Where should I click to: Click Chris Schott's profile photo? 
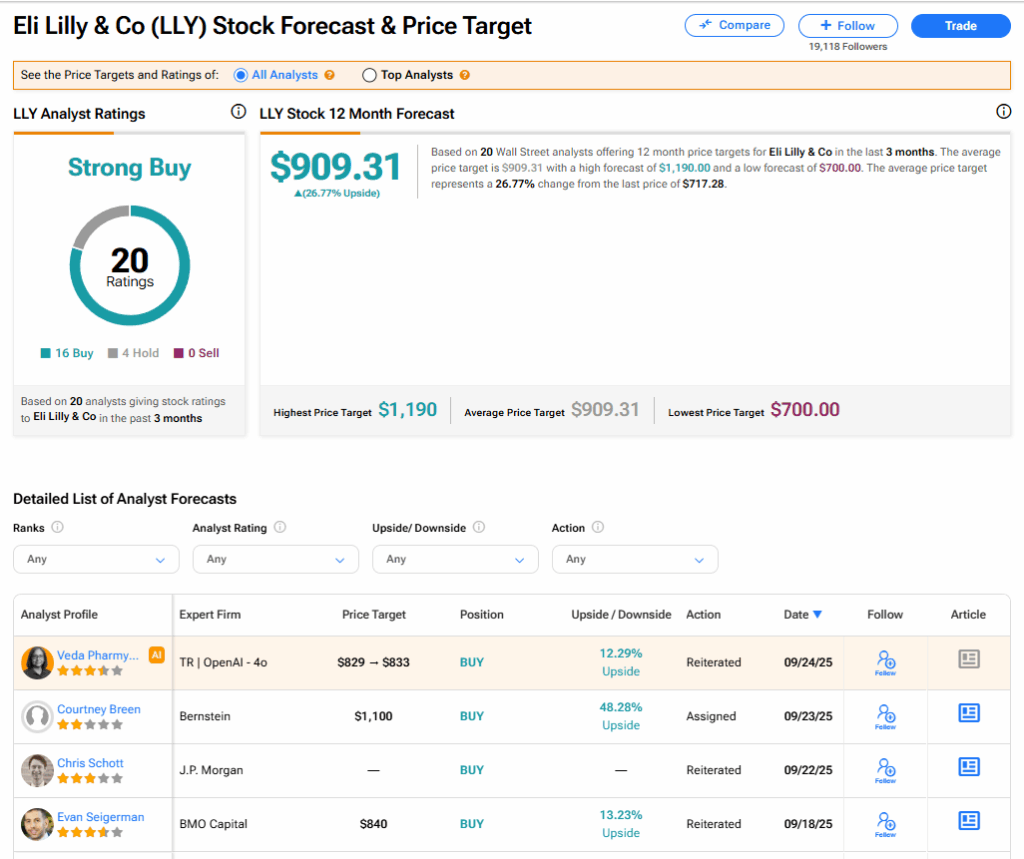coord(37,770)
